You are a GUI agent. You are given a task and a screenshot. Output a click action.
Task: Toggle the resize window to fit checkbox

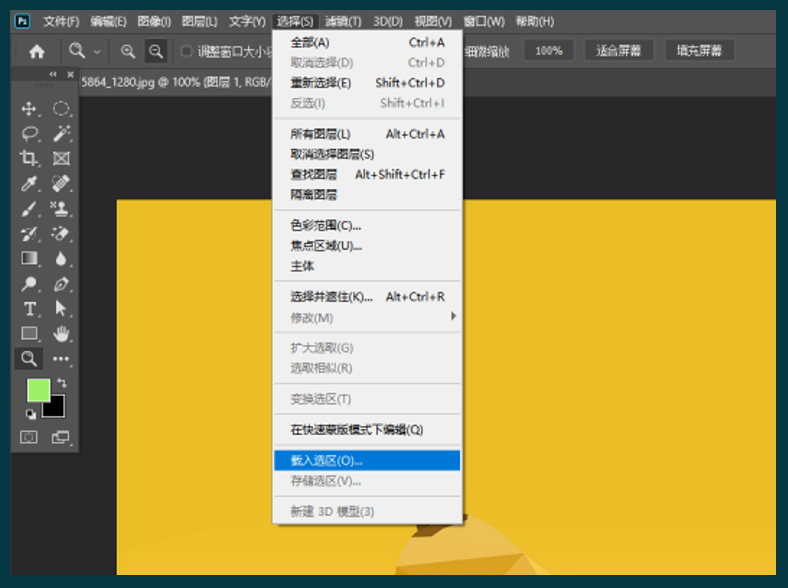click(186, 51)
